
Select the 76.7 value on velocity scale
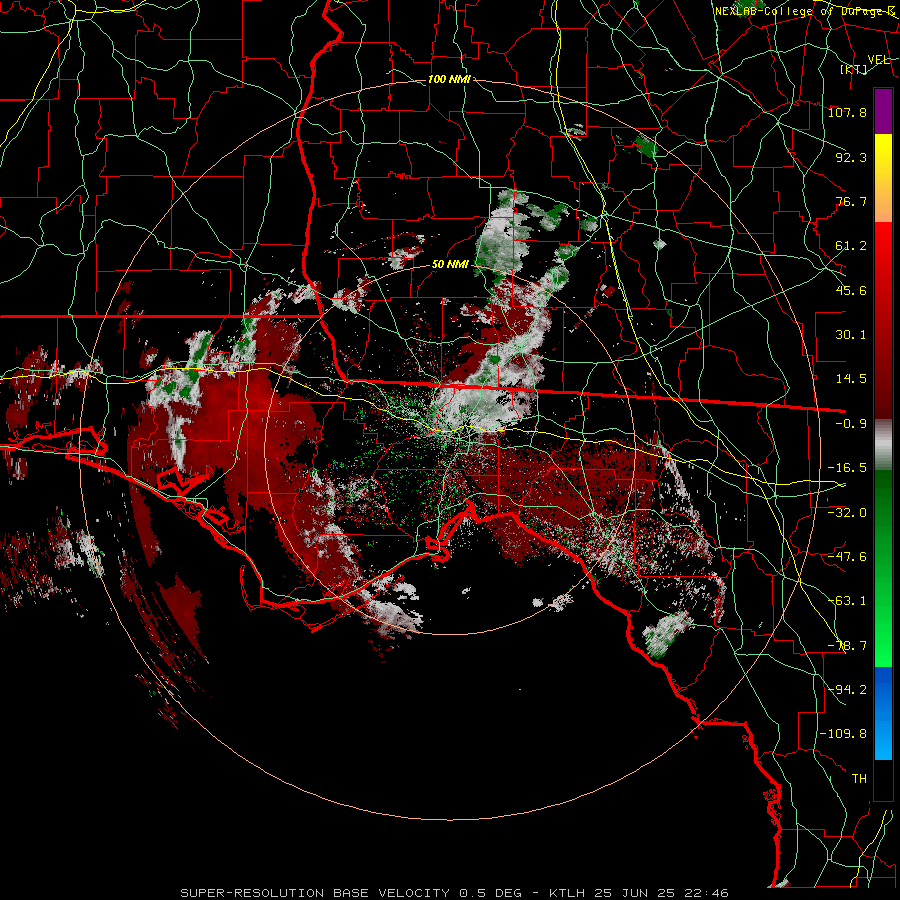click(x=851, y=201)
